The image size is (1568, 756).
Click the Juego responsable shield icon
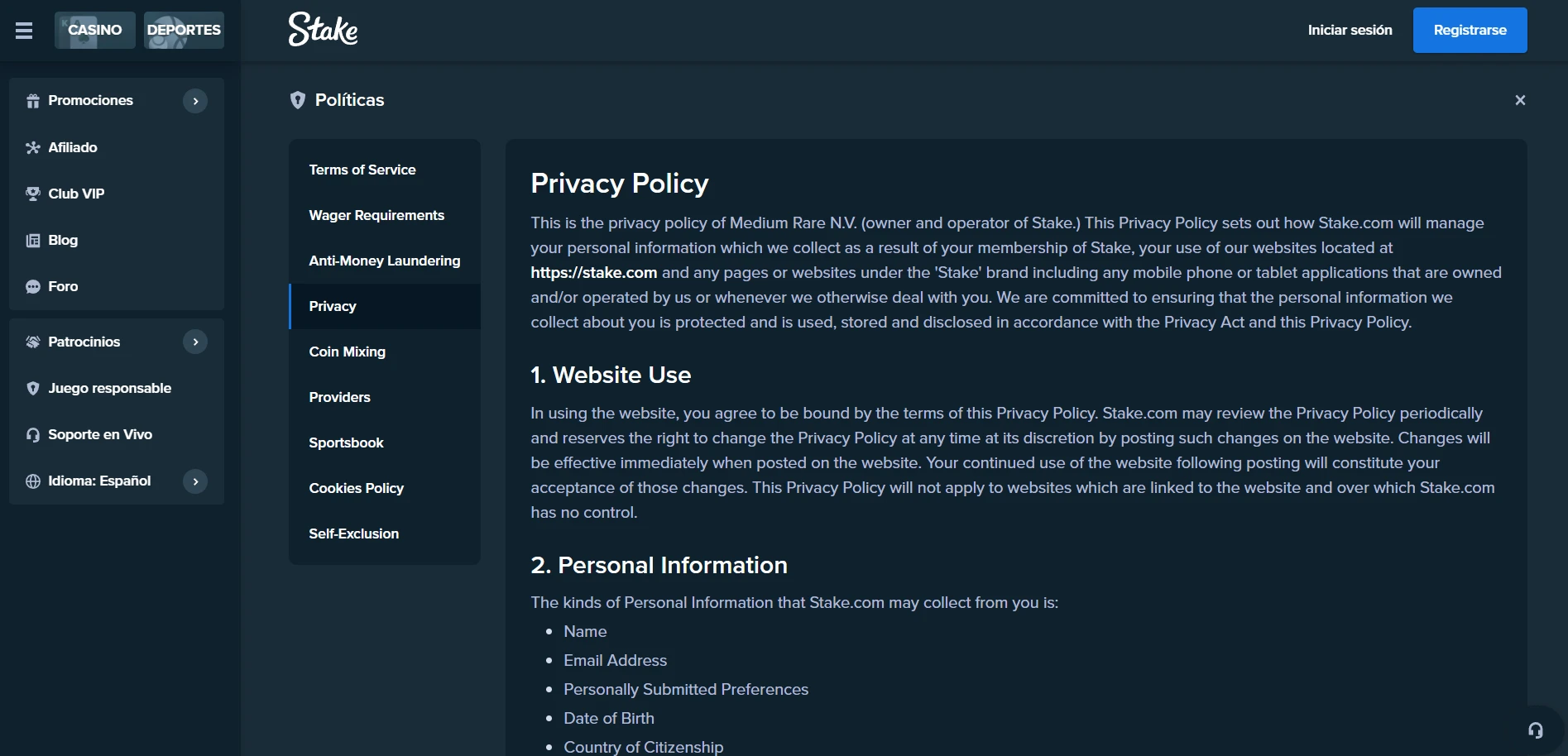[33, 388]
